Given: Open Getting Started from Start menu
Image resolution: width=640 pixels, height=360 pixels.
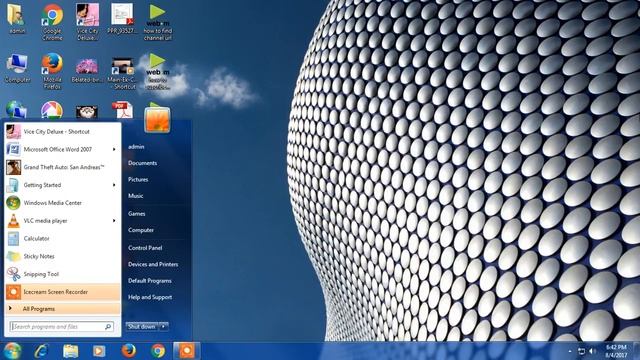Looking at the screenshot, I should pos(62,185).
